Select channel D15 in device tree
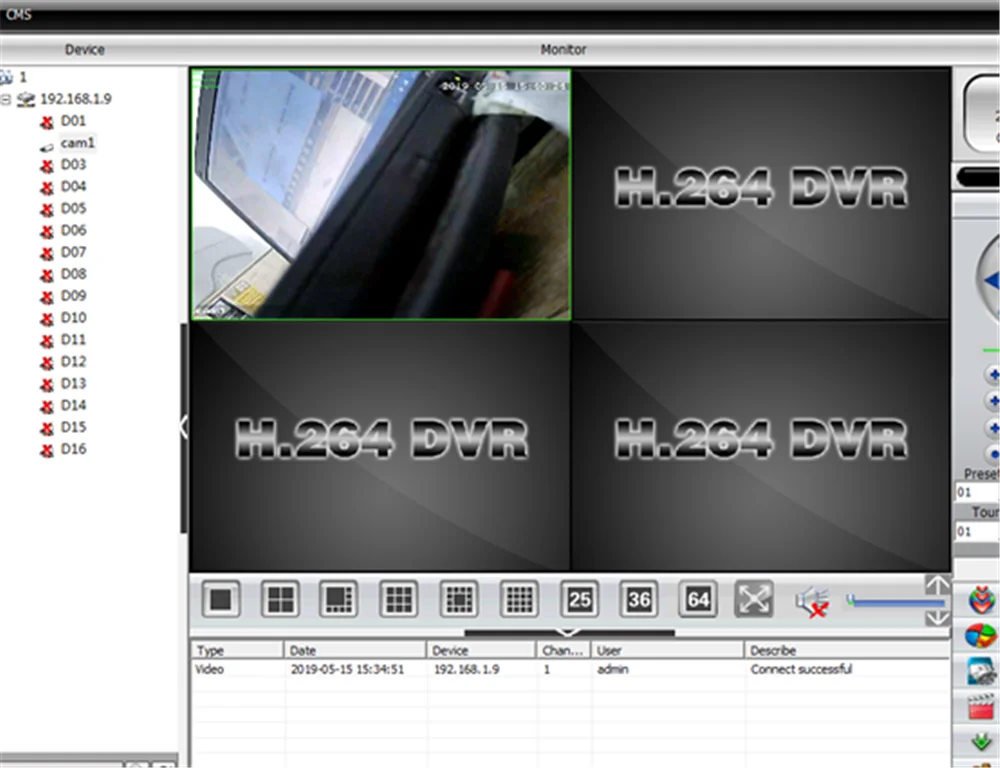The height and width of the screenshot is (768, 1000). coord(73,427)
